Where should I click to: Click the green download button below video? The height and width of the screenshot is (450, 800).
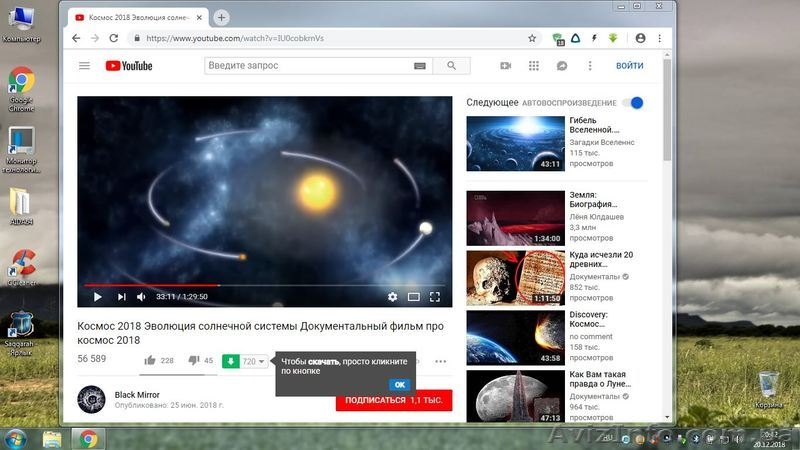pyautogui.click(x=231, y=361)
